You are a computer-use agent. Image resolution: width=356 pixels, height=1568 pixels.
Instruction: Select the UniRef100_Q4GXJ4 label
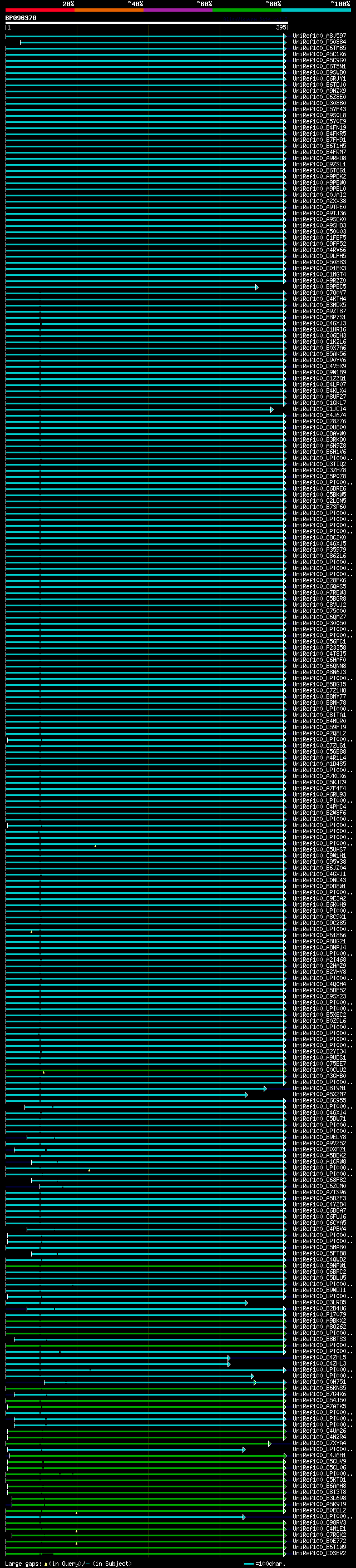[319, 1112]
